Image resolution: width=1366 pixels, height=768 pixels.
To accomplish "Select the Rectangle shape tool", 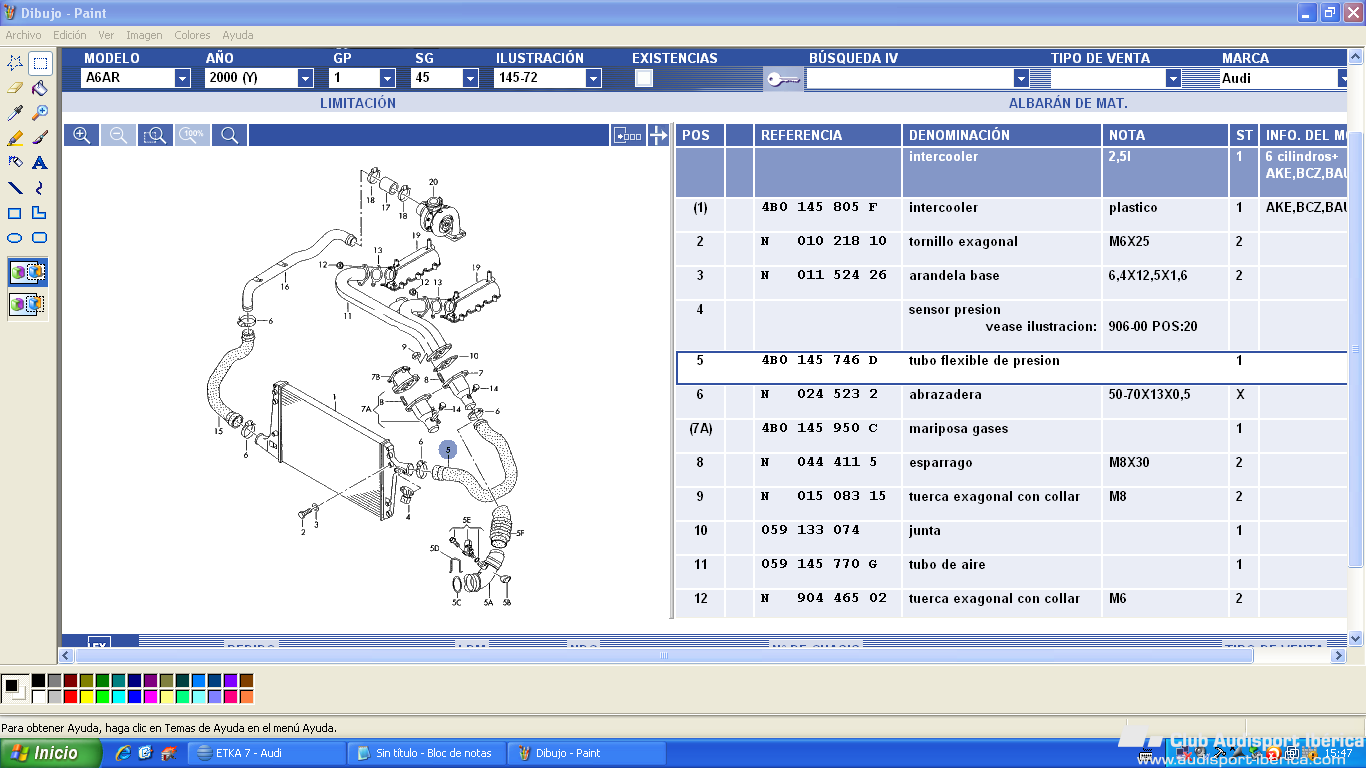I will [x=15, y=212].
